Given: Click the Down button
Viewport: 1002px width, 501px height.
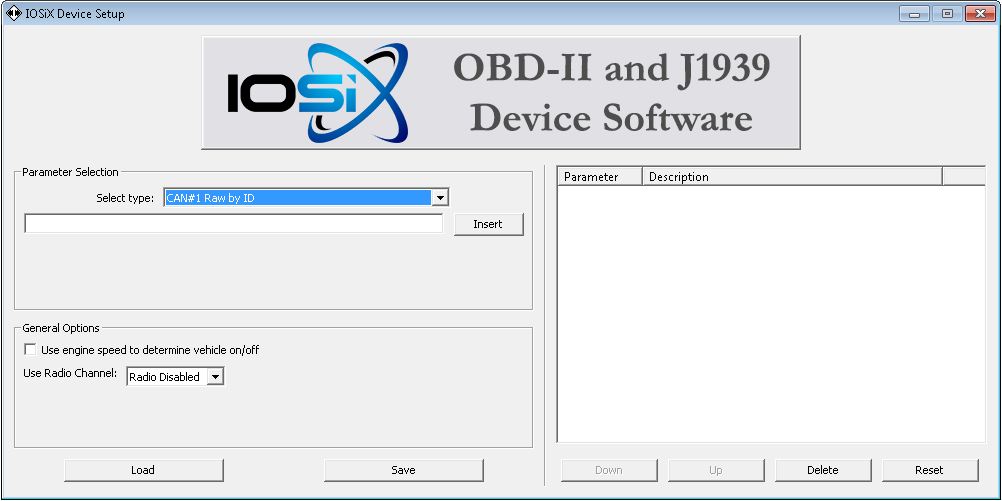Looking at the screenshot, I should [x=609, y=470].
